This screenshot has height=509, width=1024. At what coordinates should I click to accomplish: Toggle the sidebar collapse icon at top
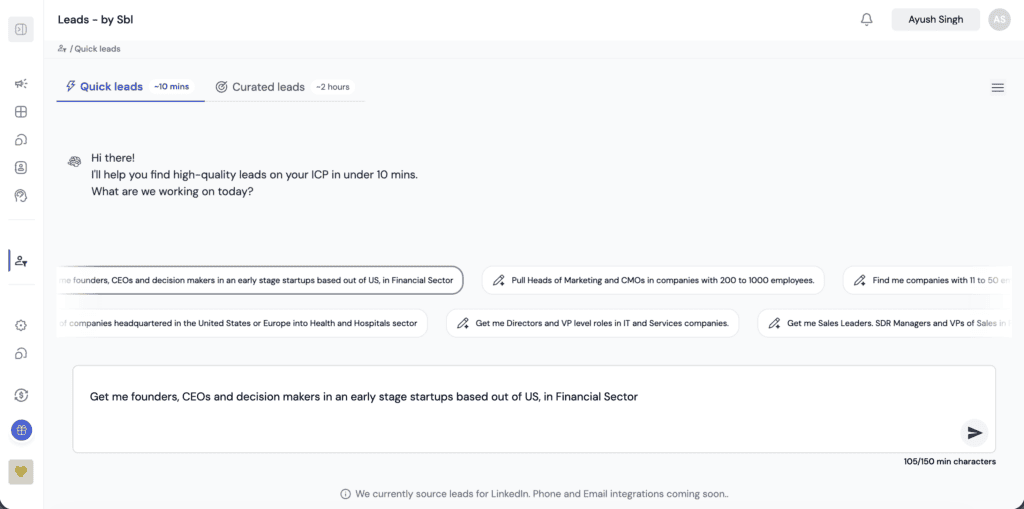21,29
